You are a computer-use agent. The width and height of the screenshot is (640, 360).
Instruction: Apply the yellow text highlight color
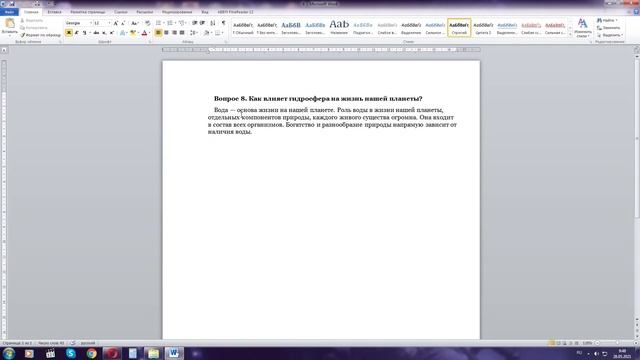[132, 33]
